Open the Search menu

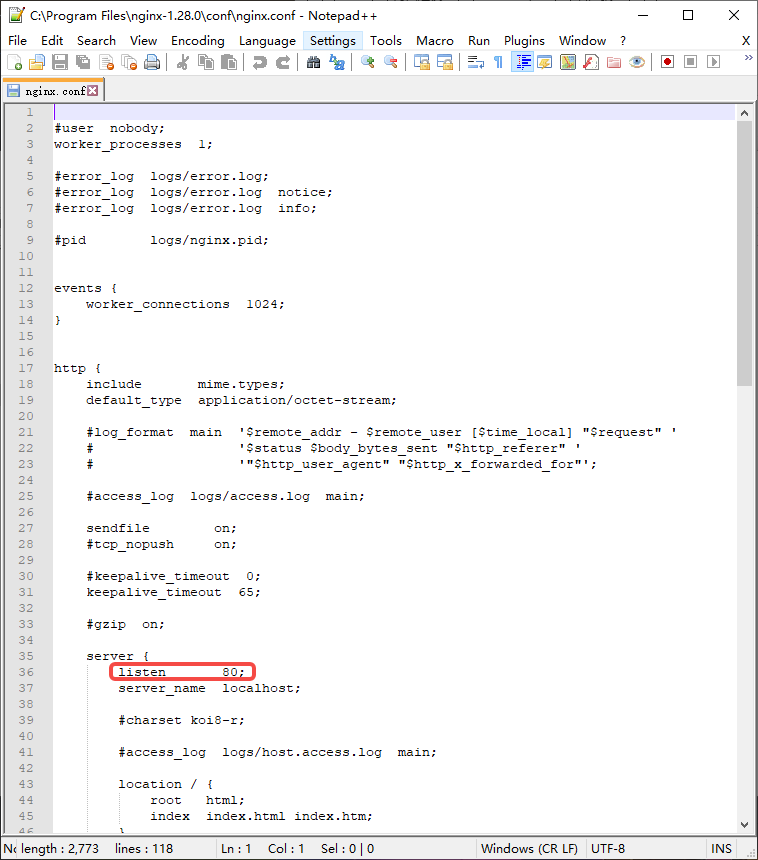tap(97, 41)
